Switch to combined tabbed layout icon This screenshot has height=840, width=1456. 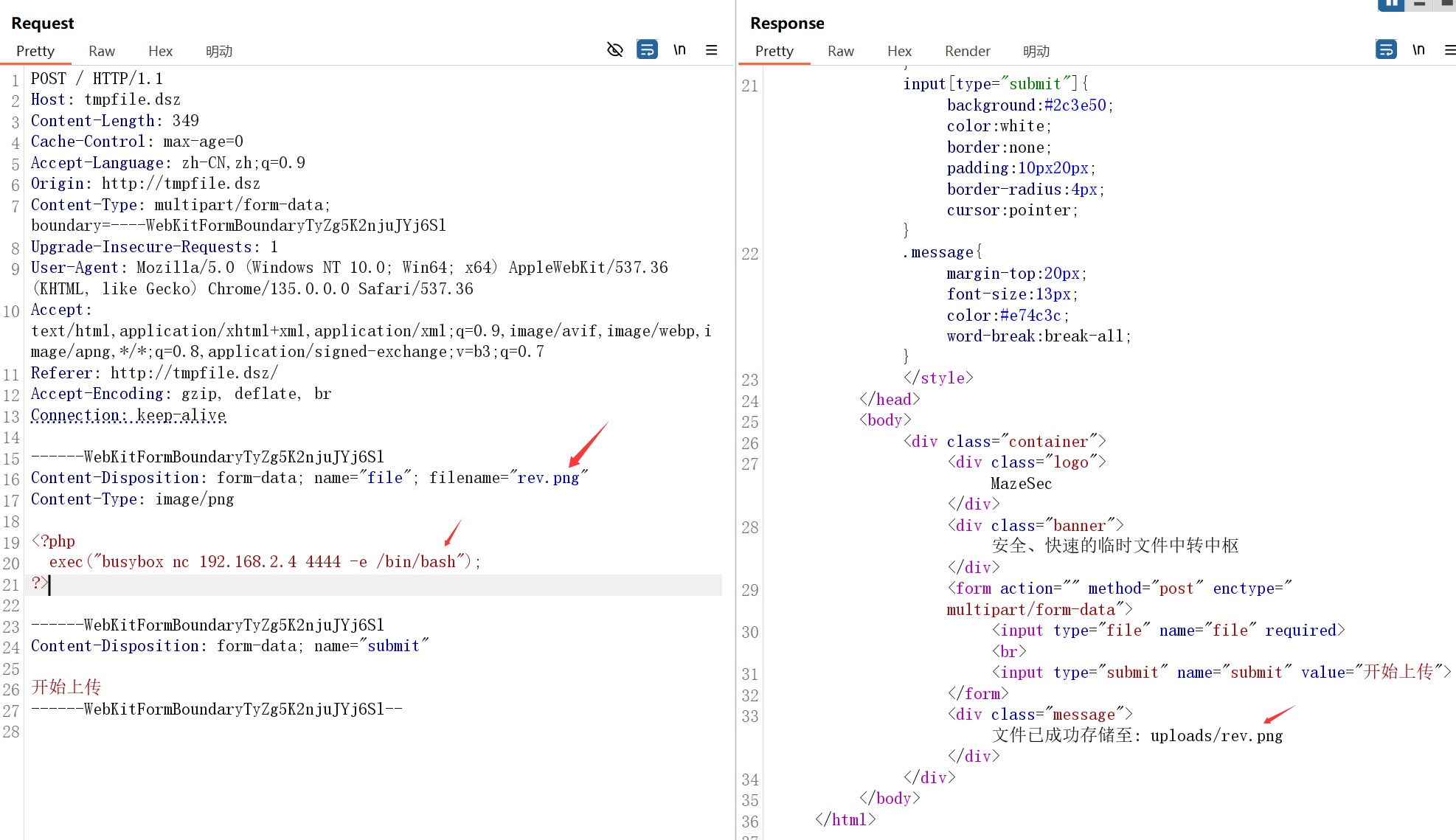click(1447, 4)
